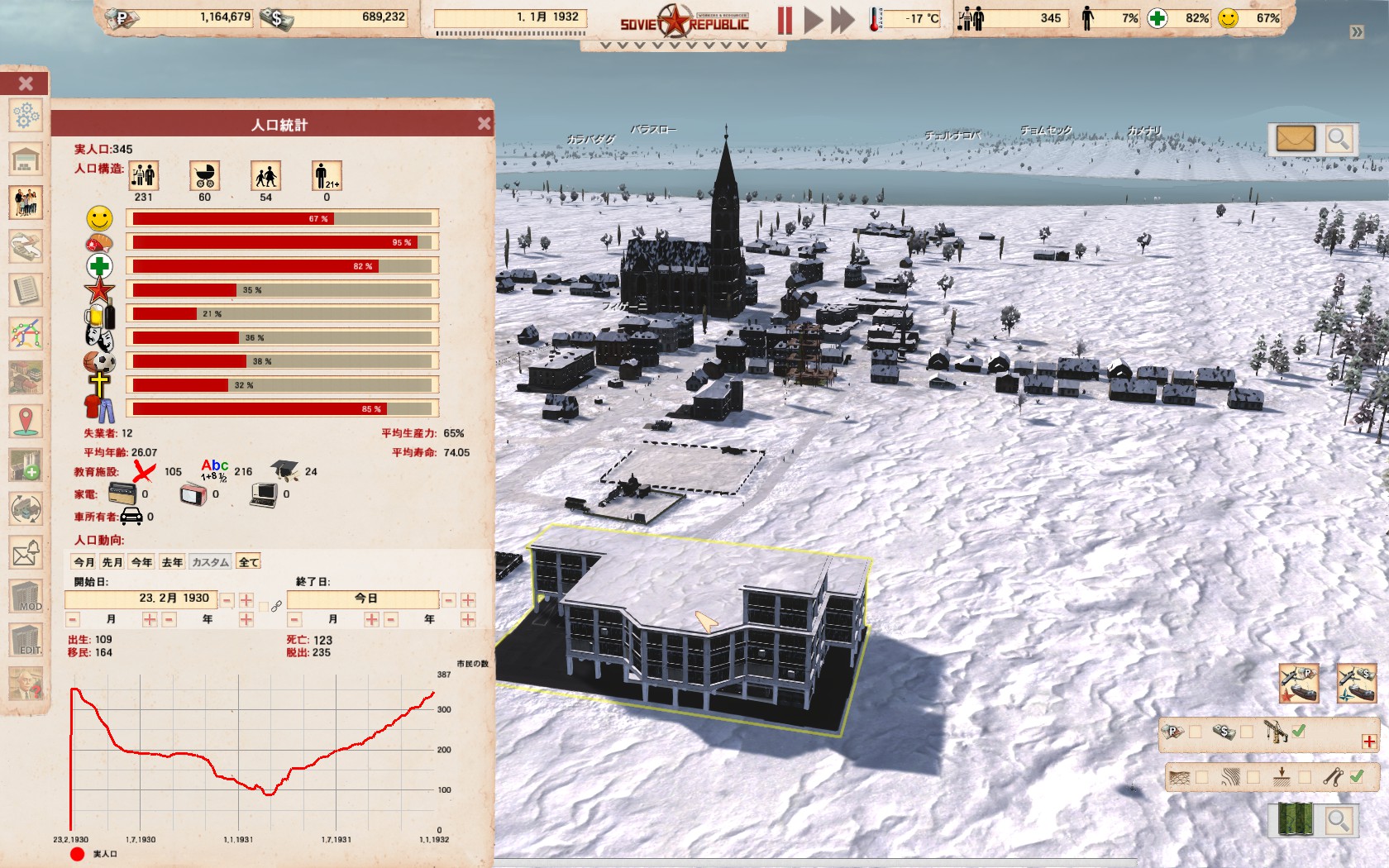The height and width of the screenshot is (868, 1389).
Task: Open the EDIT building icon
Action: tap(26, 640)
